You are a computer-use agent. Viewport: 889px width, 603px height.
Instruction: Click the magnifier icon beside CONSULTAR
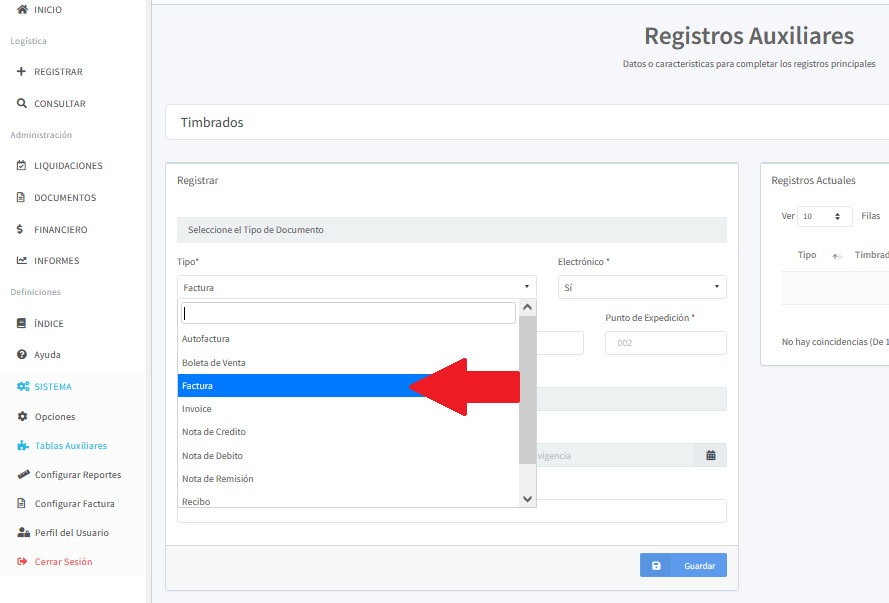pos(22,104)
